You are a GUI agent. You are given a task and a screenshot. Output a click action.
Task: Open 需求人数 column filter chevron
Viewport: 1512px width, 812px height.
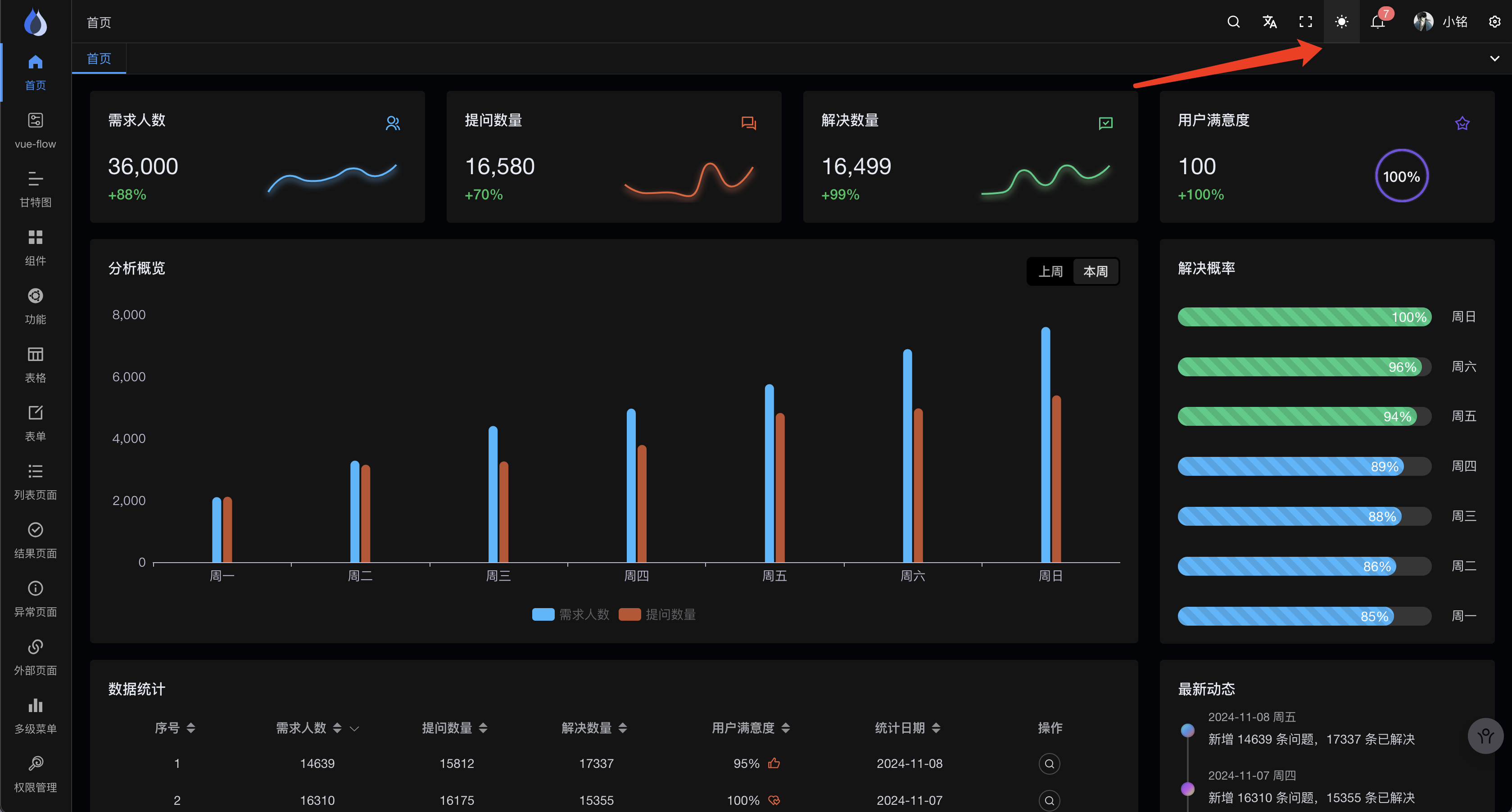(x=354, y=729)
